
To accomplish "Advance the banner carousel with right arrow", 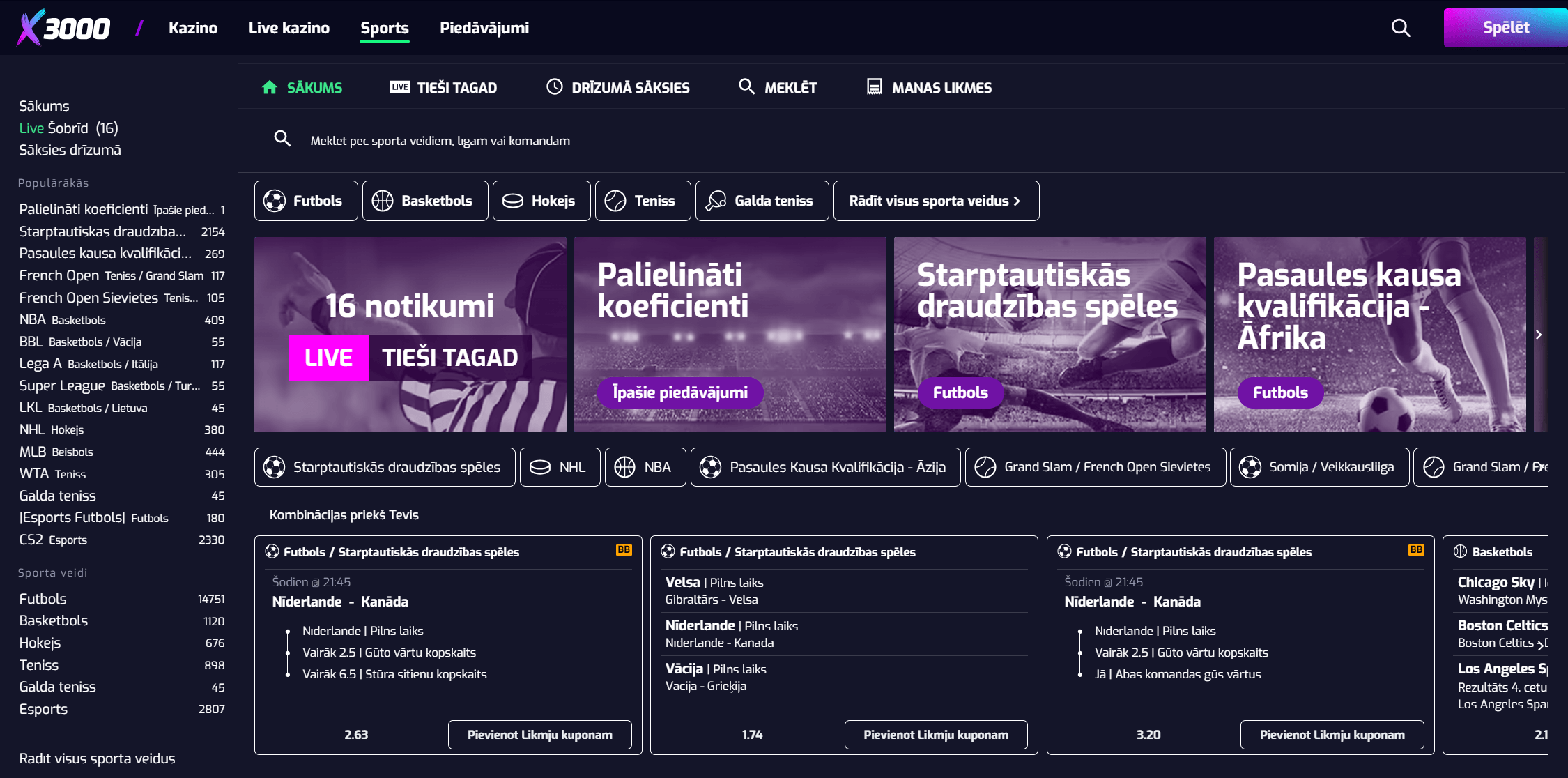I will point(1538,335).
